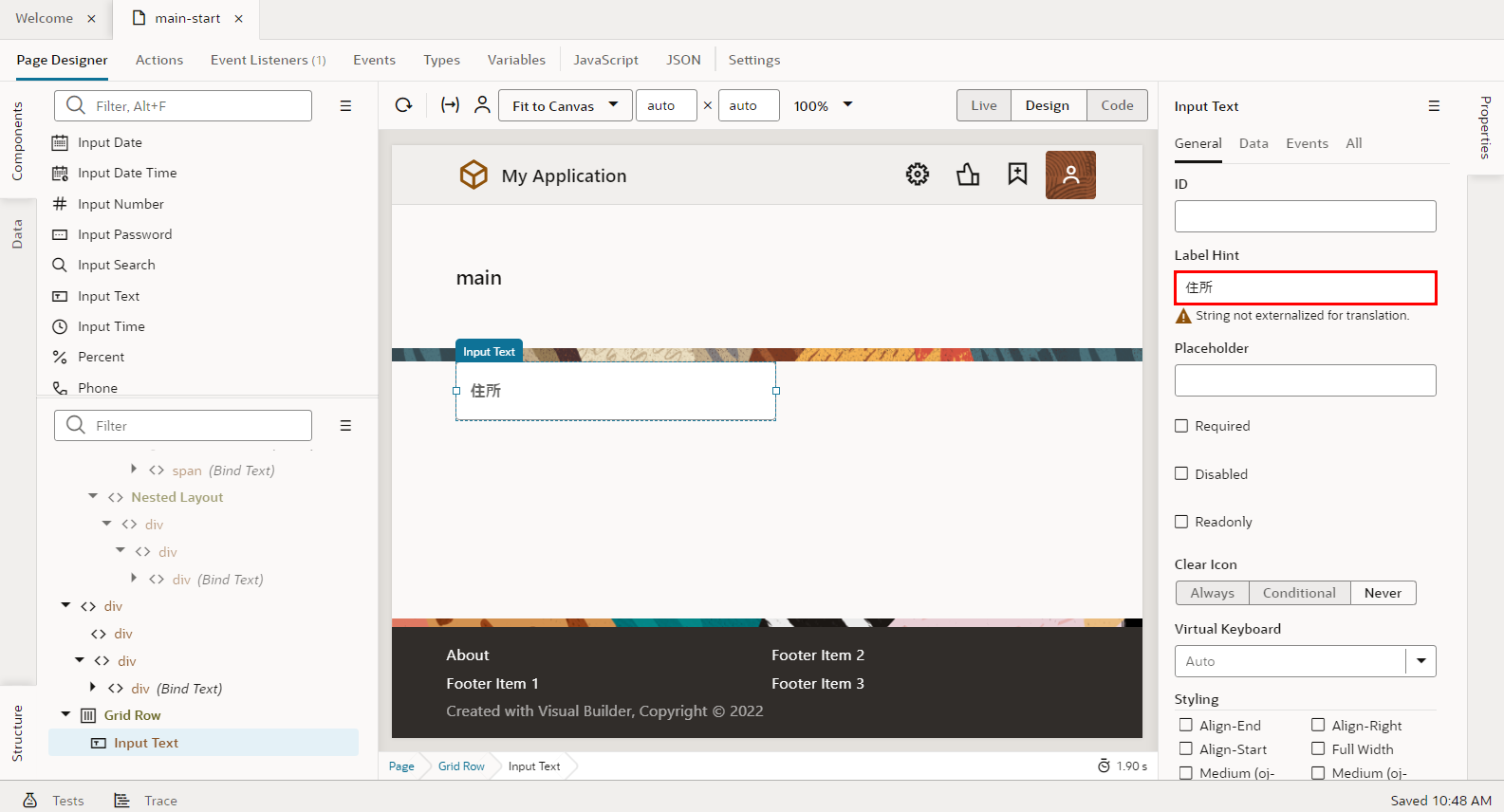Open the Input Text properties menu icon
1504x812 pixels.
coord(1434,106)
